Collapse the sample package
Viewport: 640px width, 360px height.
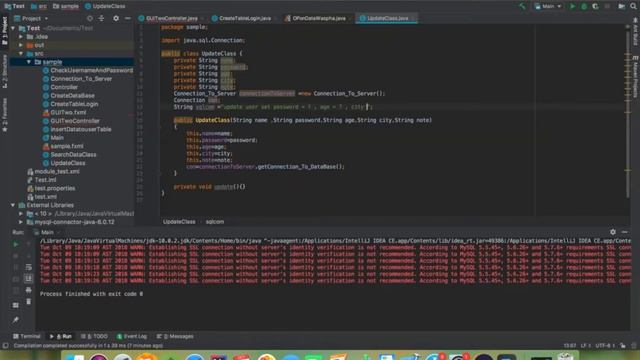click(x=29, y=62)
